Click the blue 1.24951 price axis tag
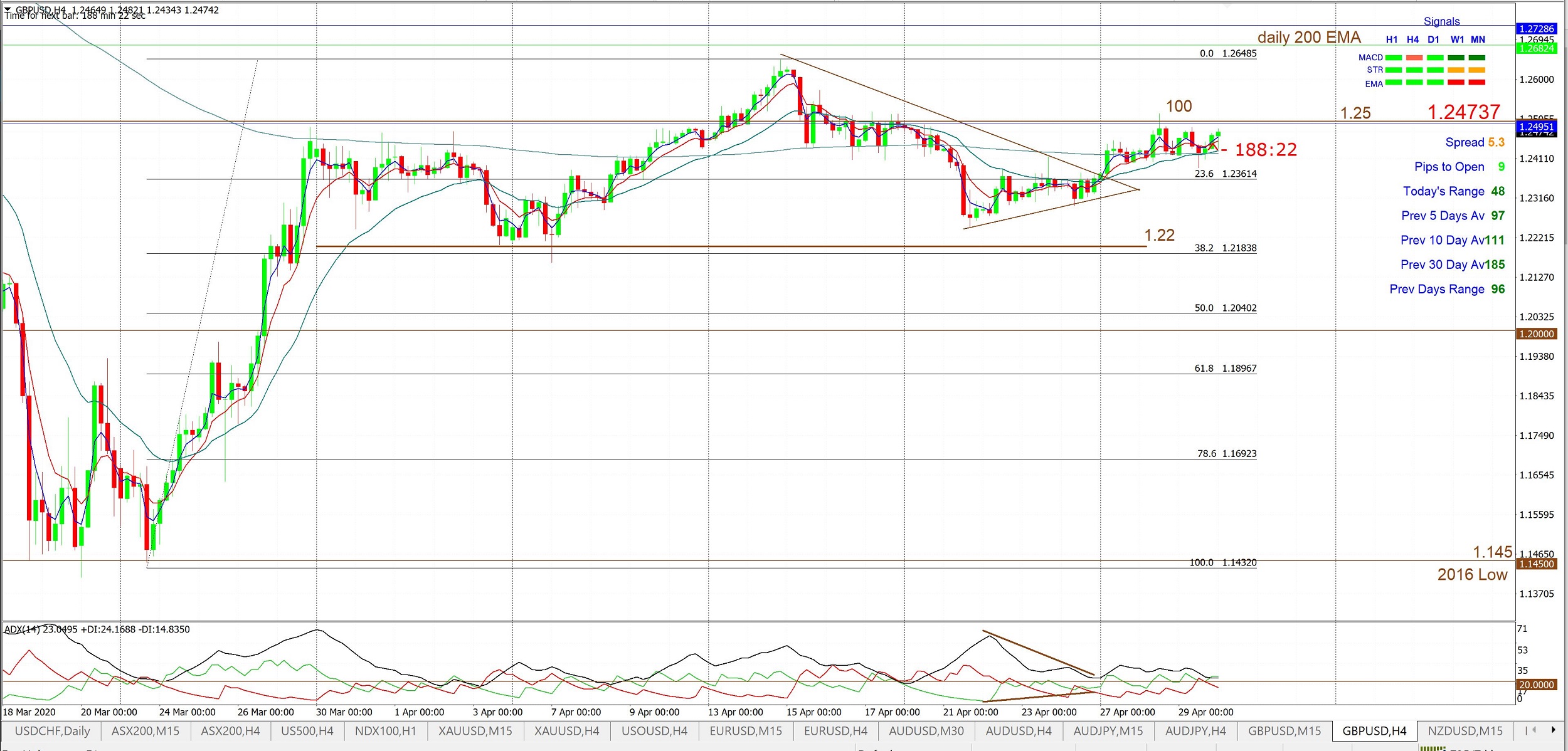This screenshot has height=751, width=1568. point(1536,127)
